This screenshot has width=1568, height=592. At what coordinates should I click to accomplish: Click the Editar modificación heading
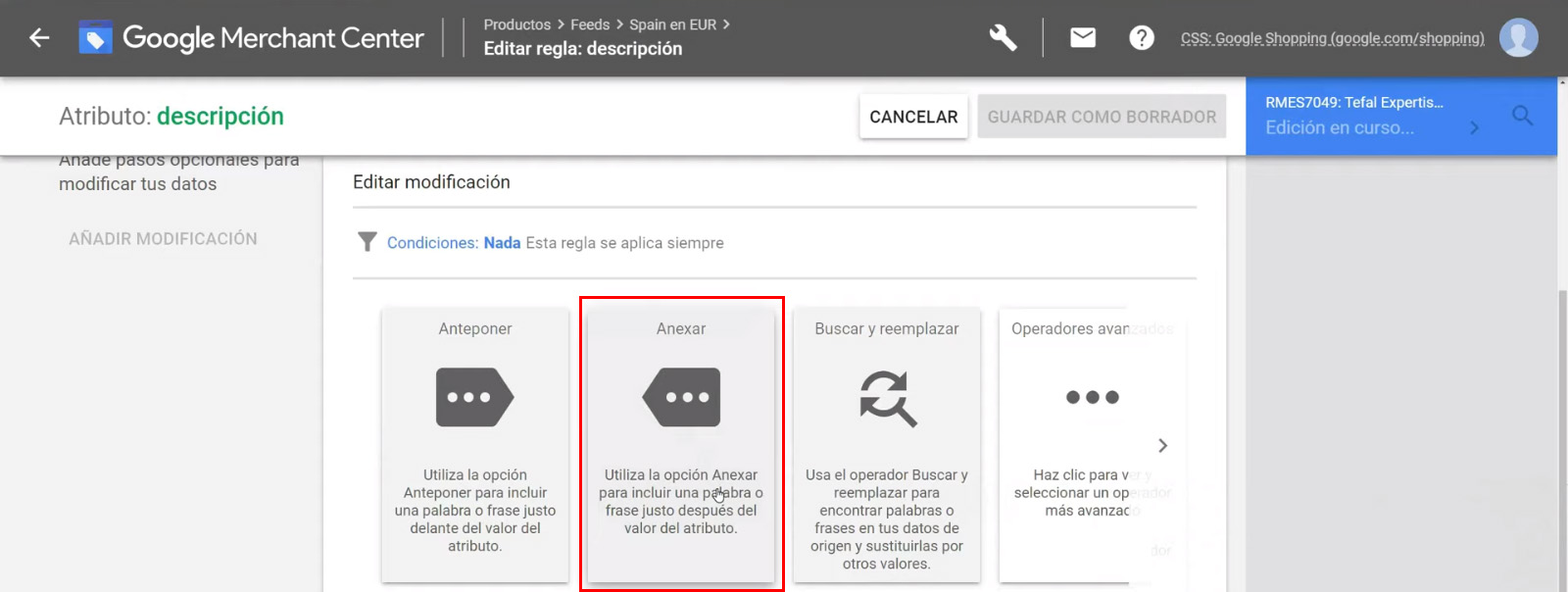pyautogui.click(x=431, y=182)
